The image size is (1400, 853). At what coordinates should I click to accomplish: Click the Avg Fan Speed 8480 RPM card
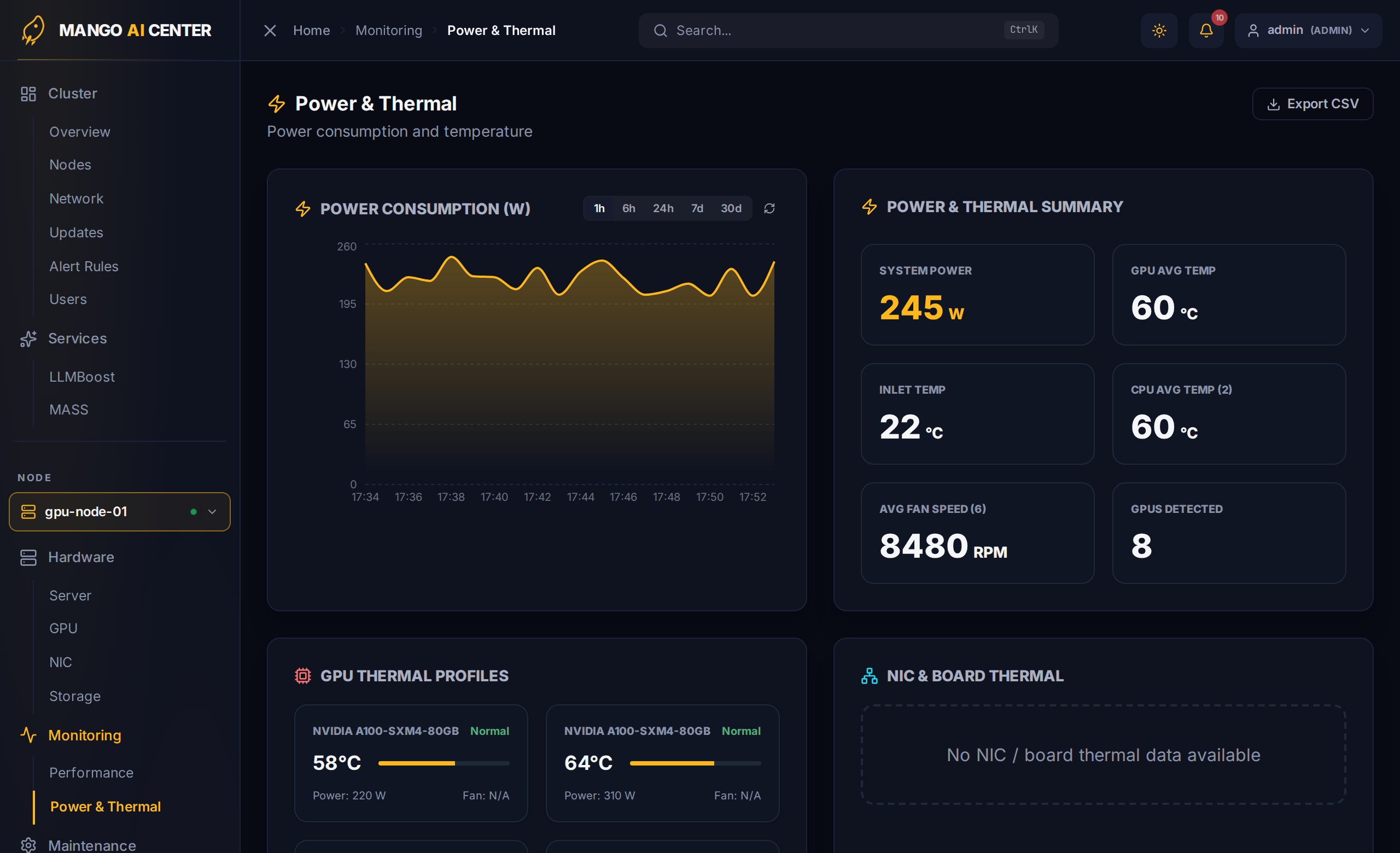click(977, 533)
